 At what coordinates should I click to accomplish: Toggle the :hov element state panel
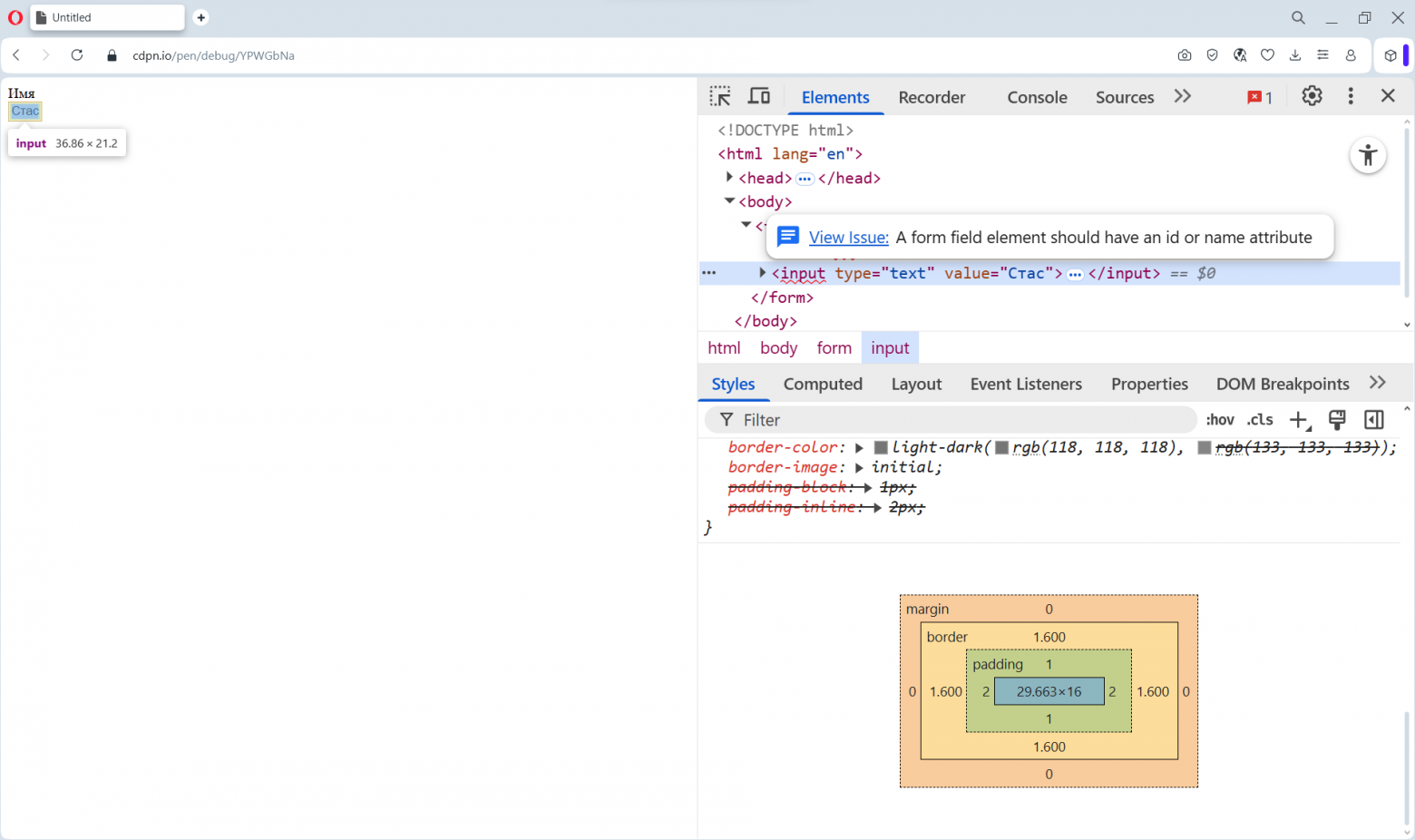click(1220, 420)
